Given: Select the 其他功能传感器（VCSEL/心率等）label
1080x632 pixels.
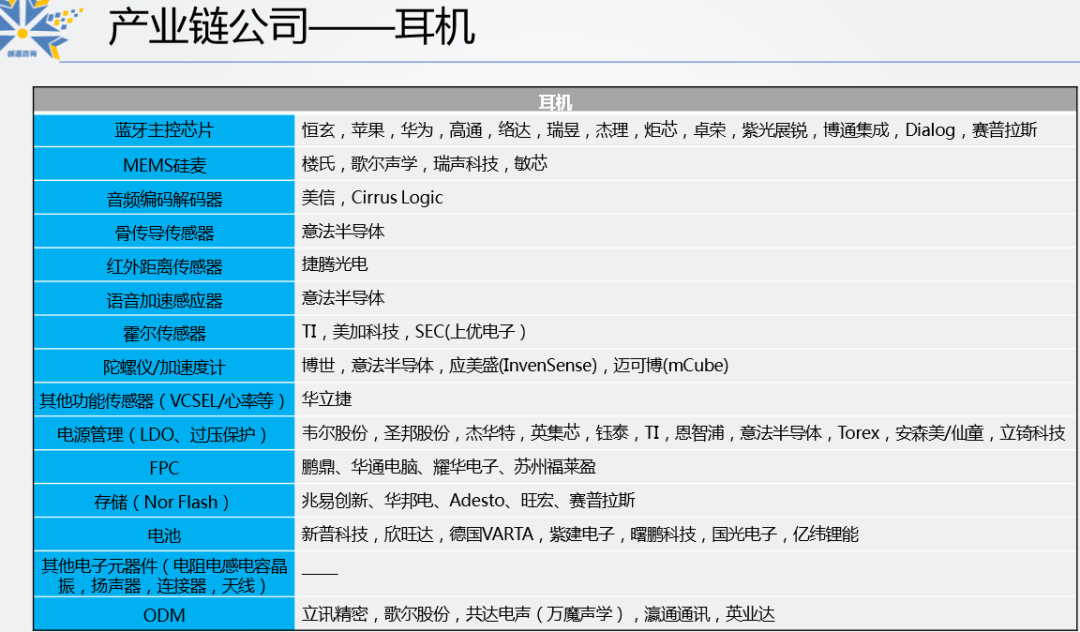Looking at the screenshot, I should pyautogui.click(x=164, y=400).
